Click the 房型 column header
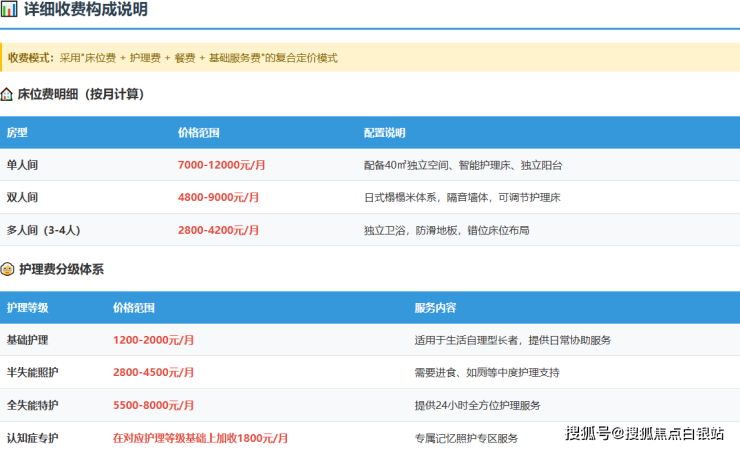Screen dimensions: 740x449 click(17, 133)
